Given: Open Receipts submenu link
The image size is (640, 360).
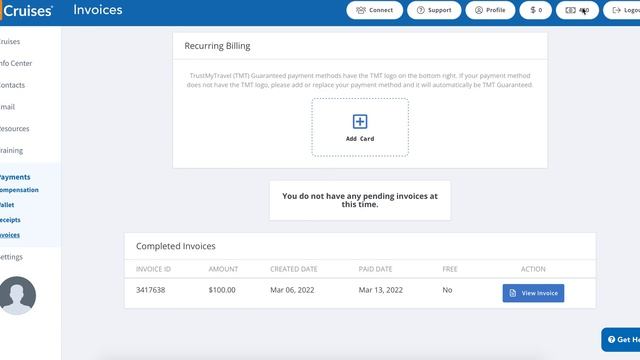Looking at the screenshot, I should [10, 220].
